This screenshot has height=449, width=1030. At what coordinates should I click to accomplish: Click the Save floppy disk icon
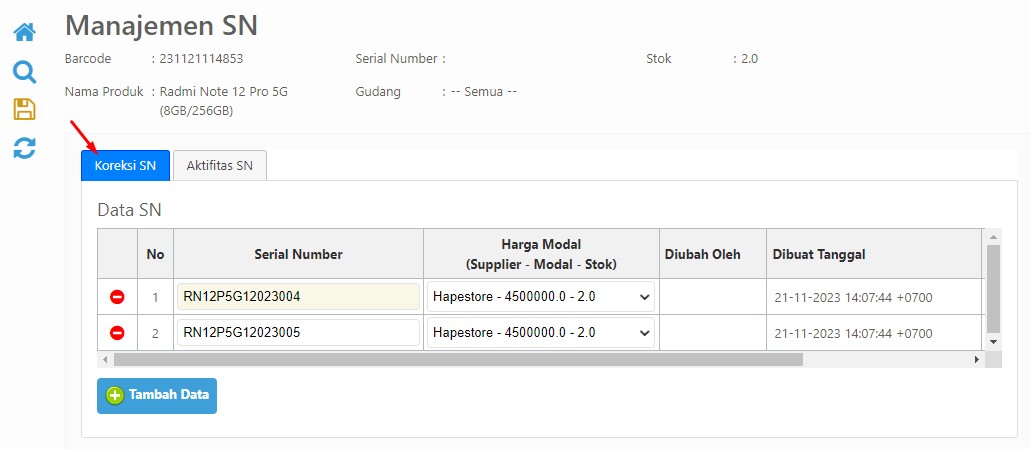click(x=24, y=109)
